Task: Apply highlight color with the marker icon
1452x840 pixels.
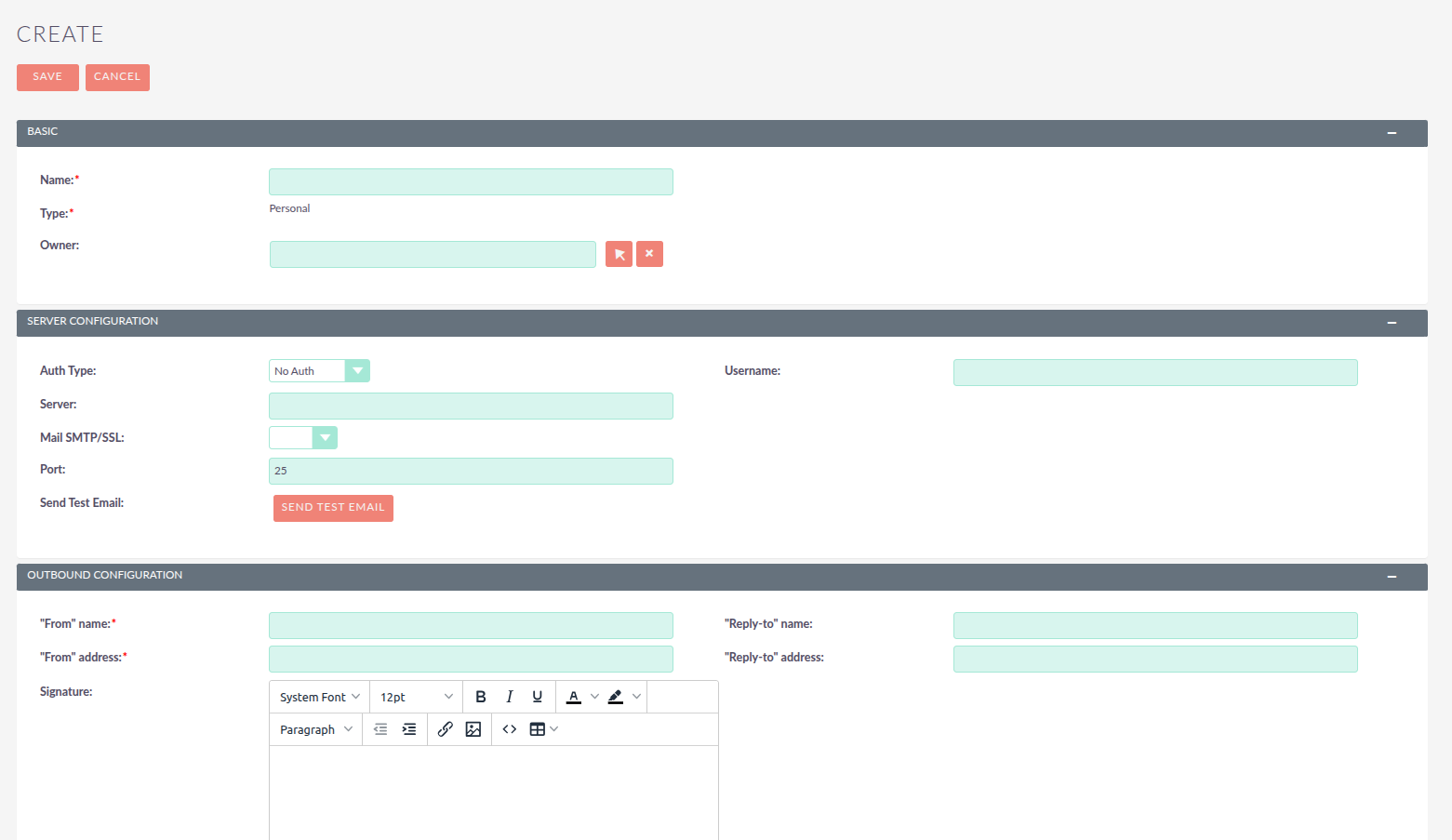Action: 615,696
